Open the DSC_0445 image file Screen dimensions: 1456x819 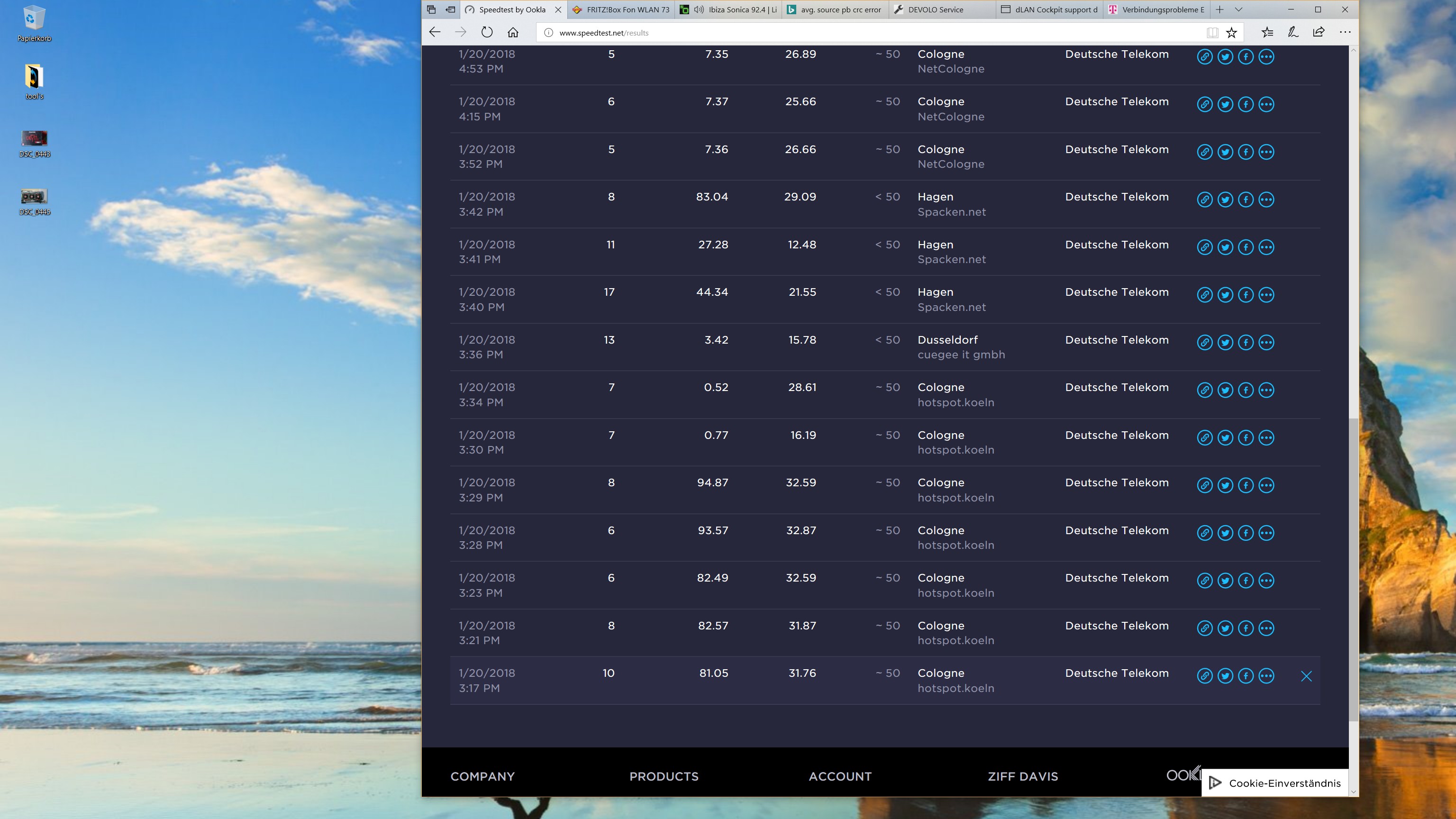(x=35, y=202)
